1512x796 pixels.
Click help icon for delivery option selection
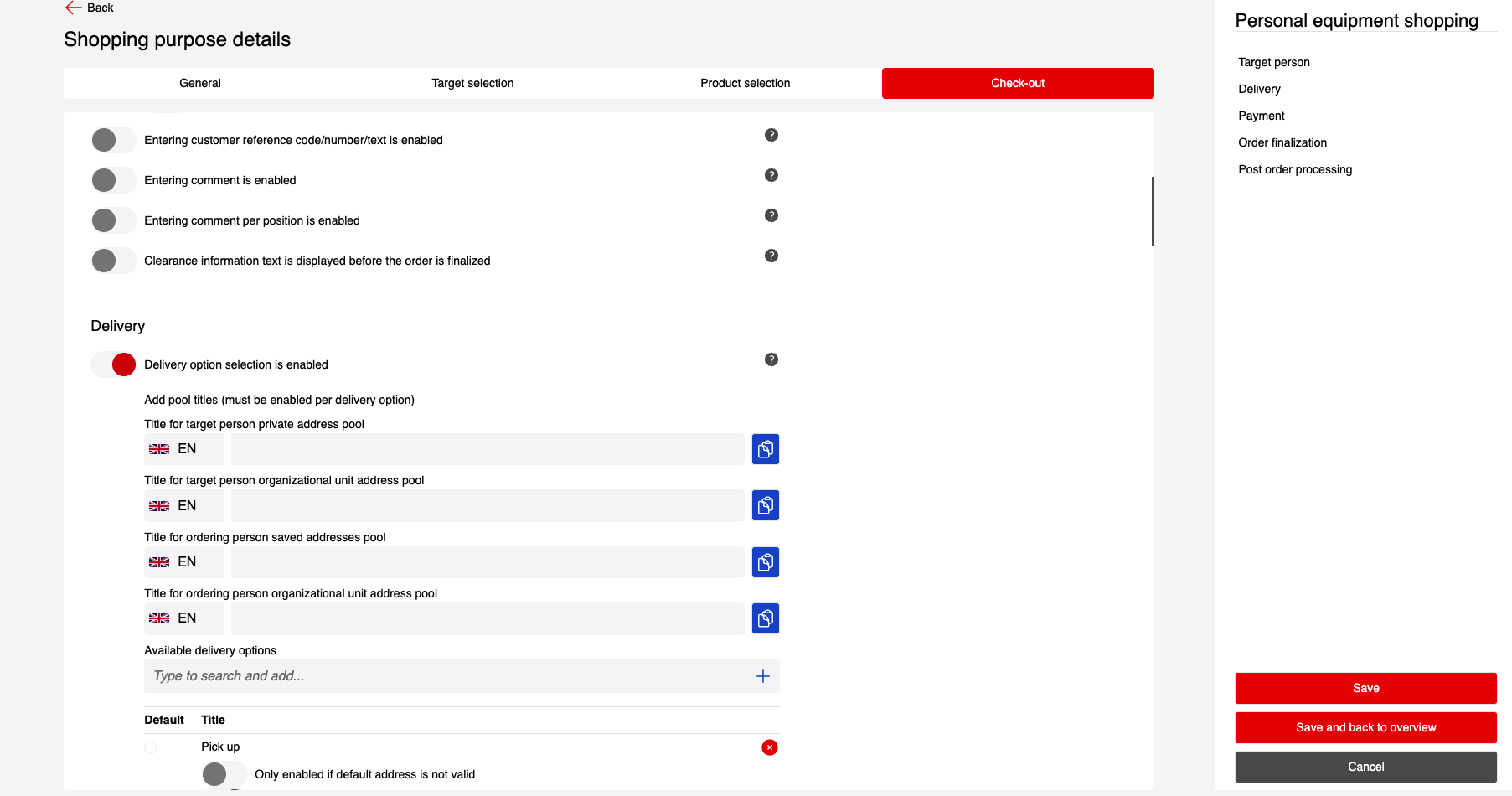[x=771, y=359]
